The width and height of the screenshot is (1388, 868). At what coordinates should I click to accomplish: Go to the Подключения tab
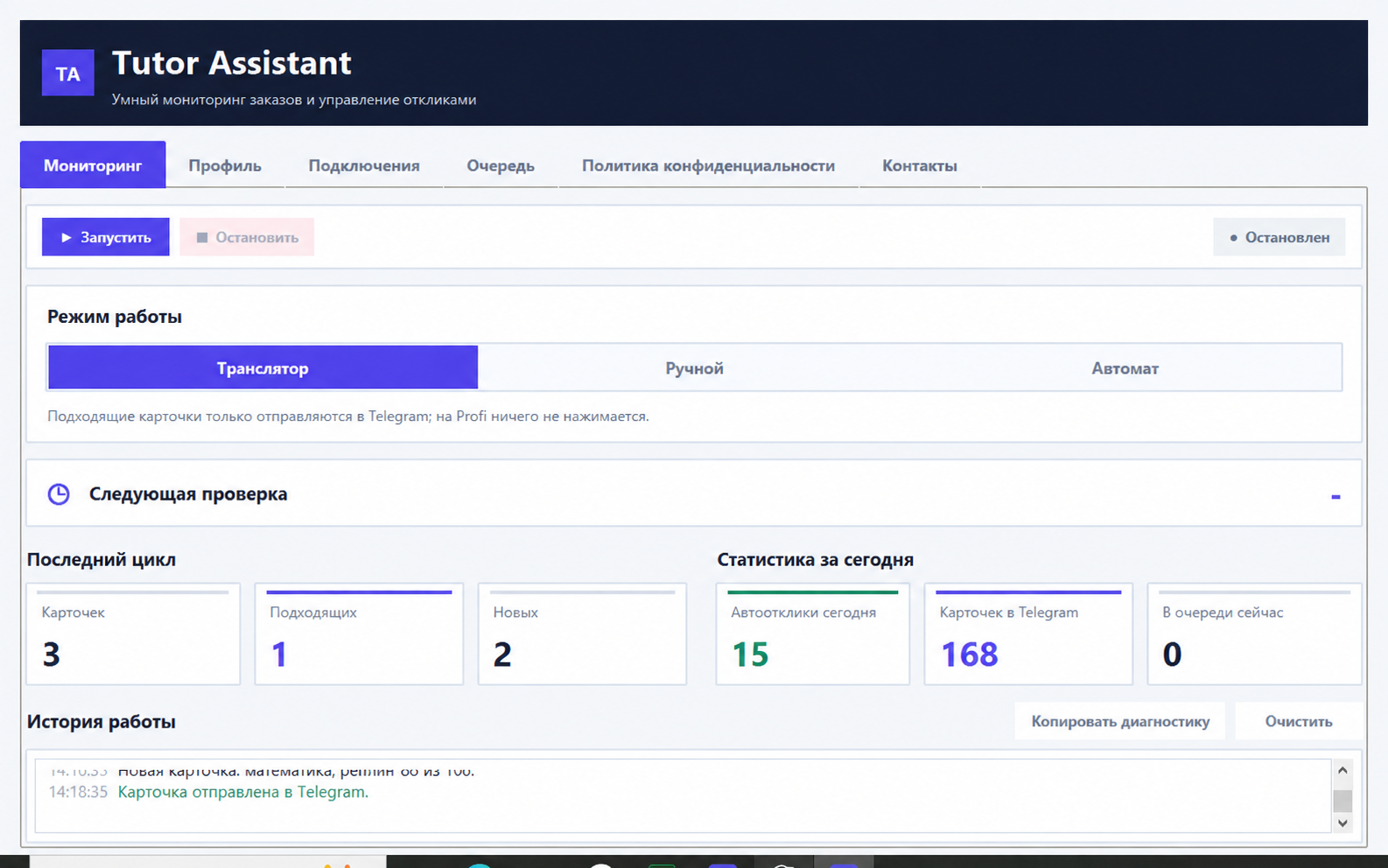tap(364, 165)
